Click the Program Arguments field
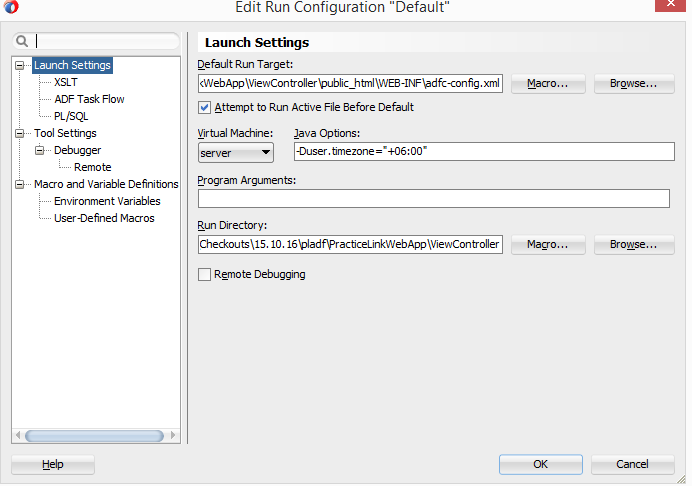This screenshot has width=692, height=486. click(434, 199)
